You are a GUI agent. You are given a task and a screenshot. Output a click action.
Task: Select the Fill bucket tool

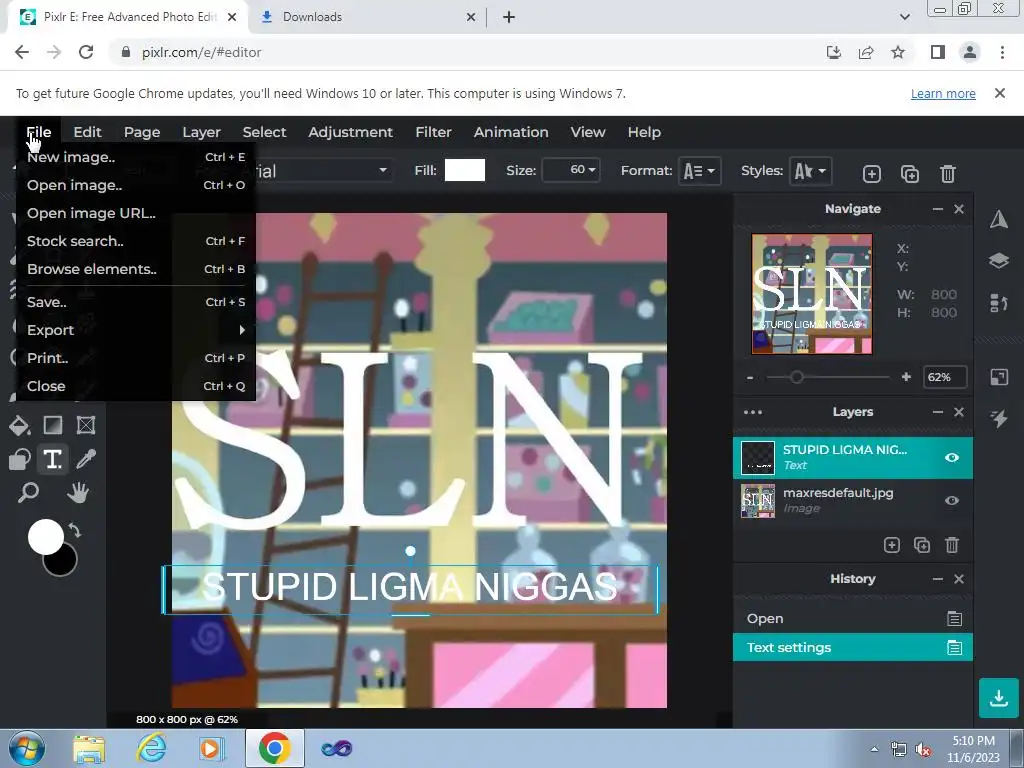pyautogui.click(x=20, y=426)
